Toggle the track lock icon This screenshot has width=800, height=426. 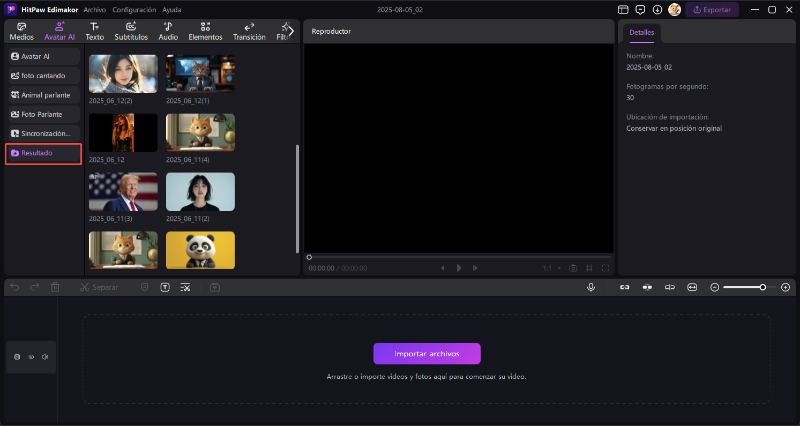point(17,356)
